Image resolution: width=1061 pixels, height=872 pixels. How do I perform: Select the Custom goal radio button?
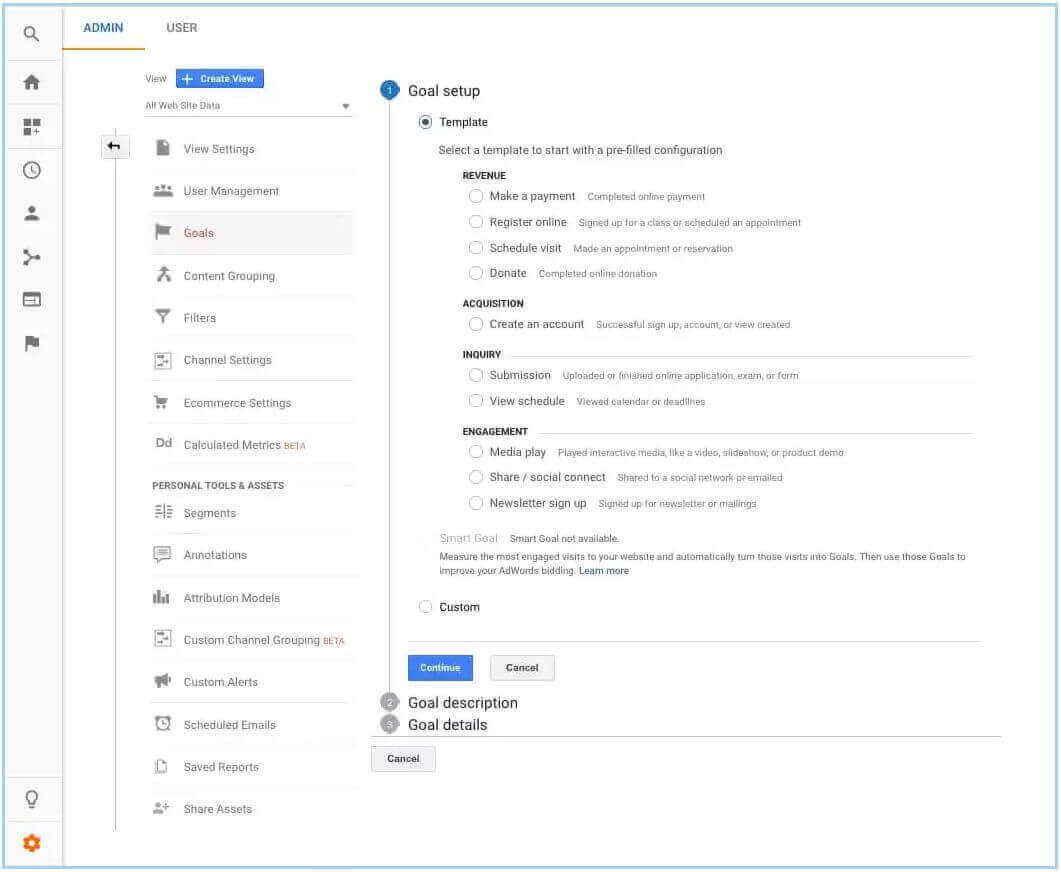tap(426, 607)
